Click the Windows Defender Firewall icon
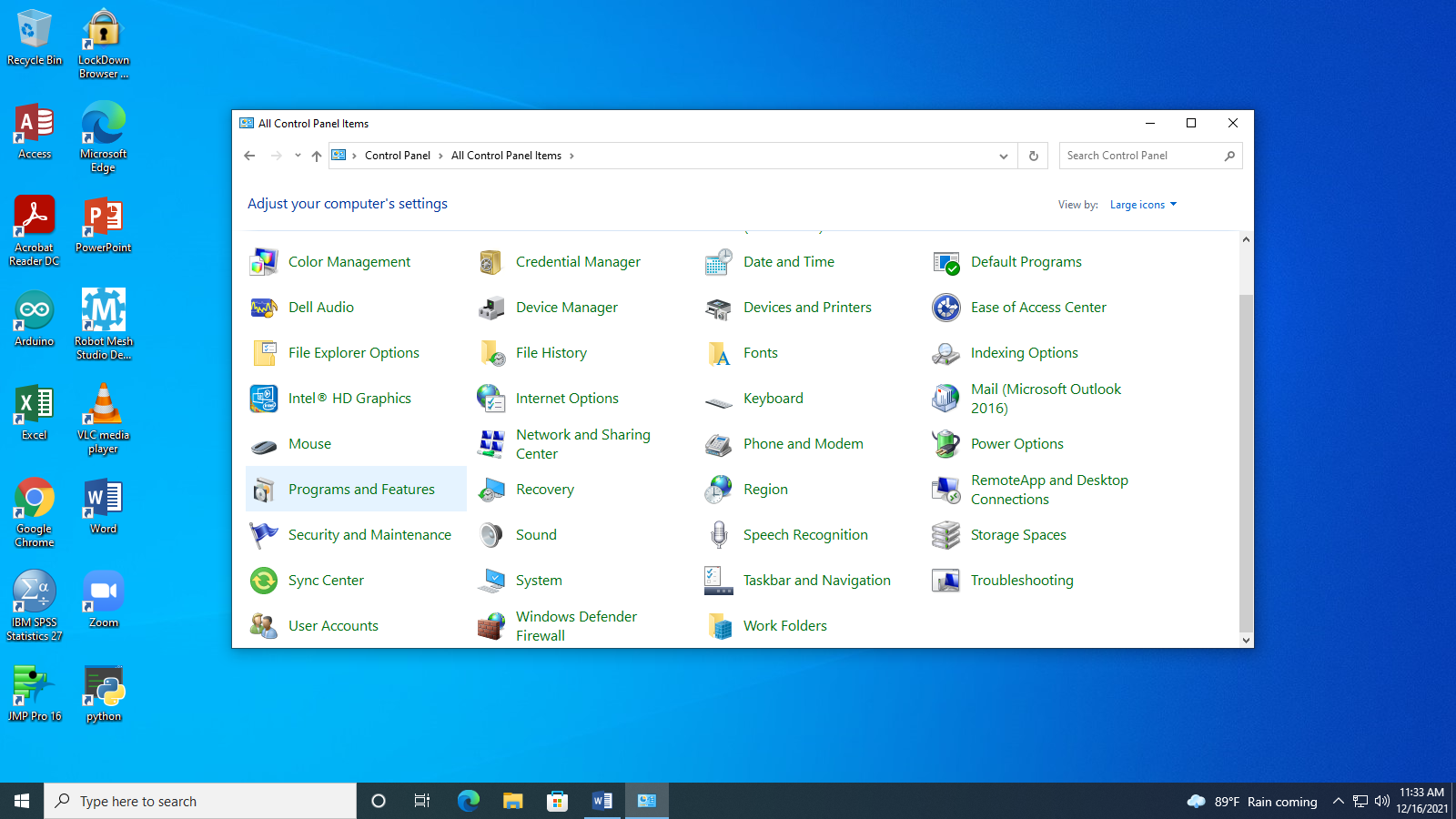This screenshot has width=1456, height=819. coord(491,626)
